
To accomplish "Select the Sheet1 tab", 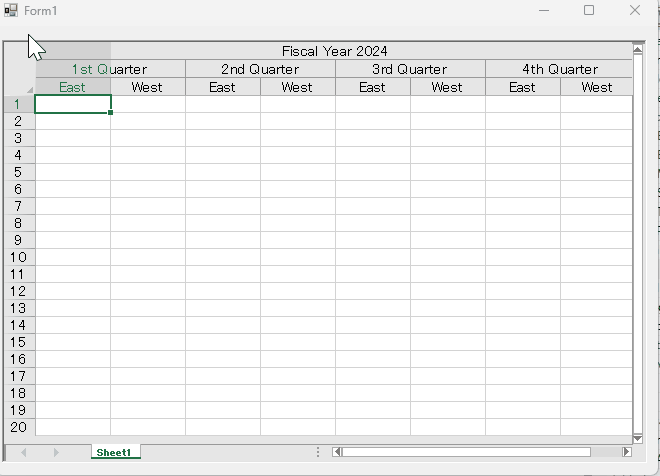I will [x=116, y=452].
